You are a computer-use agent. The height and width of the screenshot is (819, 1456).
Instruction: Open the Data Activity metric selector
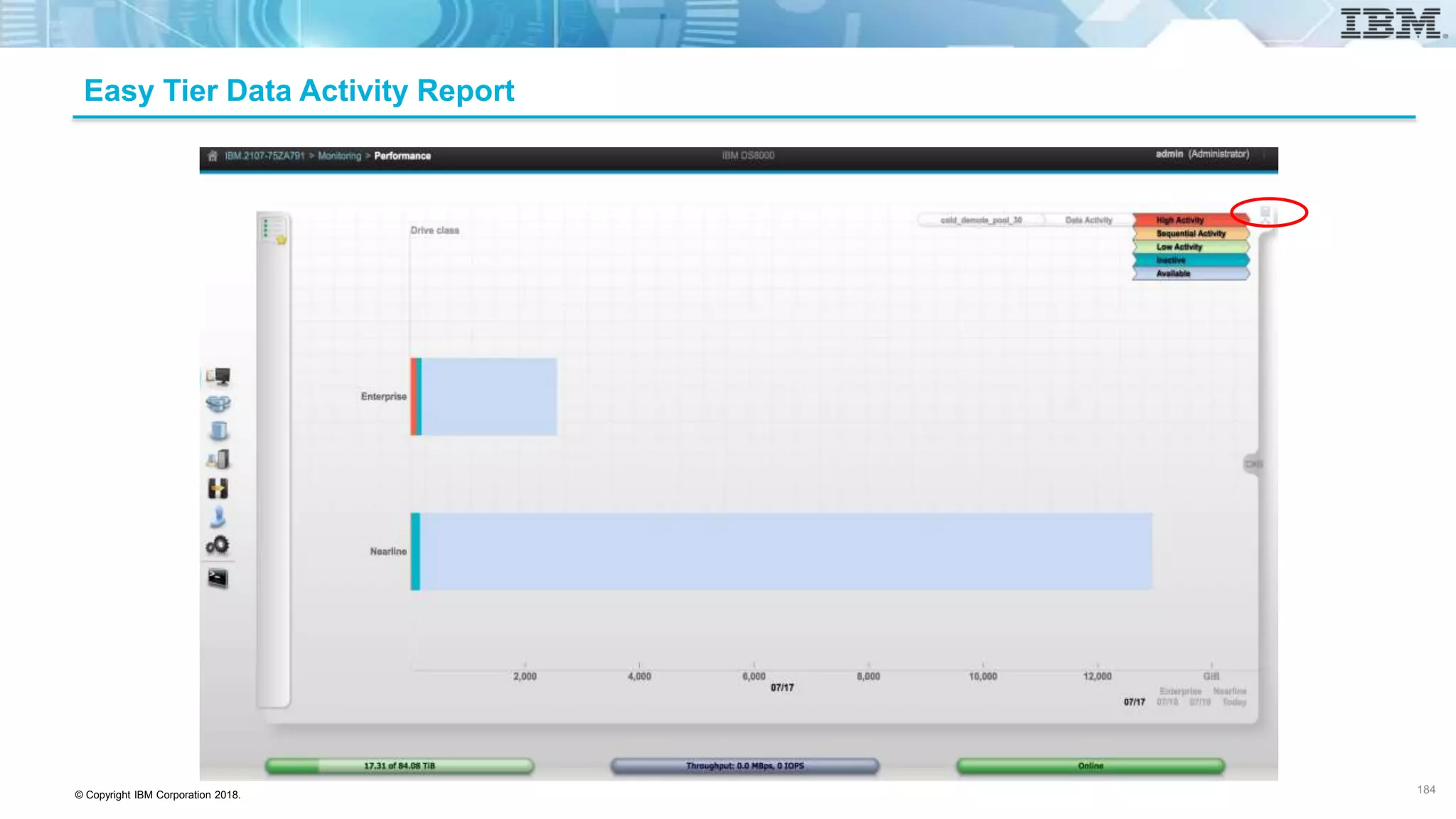coord(1088,220)
